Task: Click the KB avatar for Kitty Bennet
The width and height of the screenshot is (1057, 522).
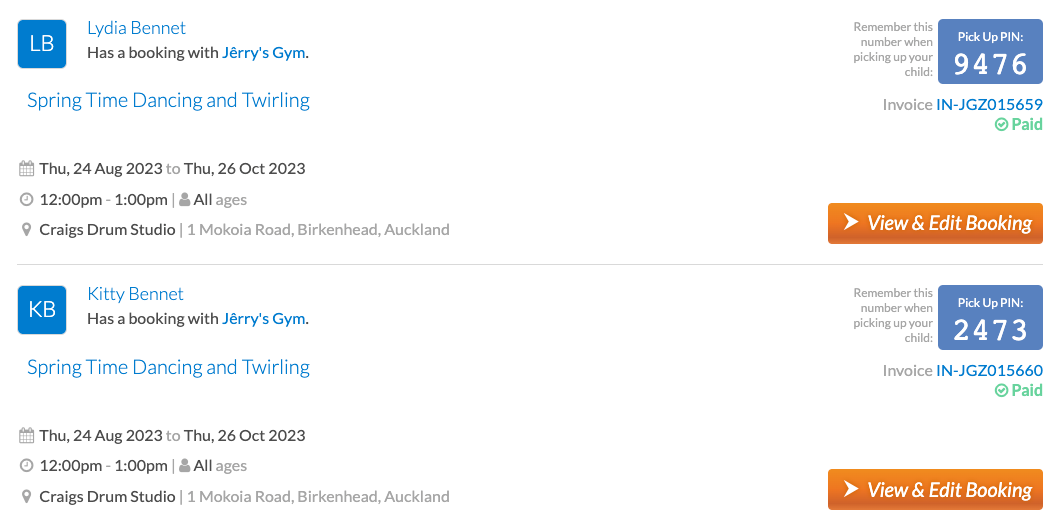Action: 42,310
